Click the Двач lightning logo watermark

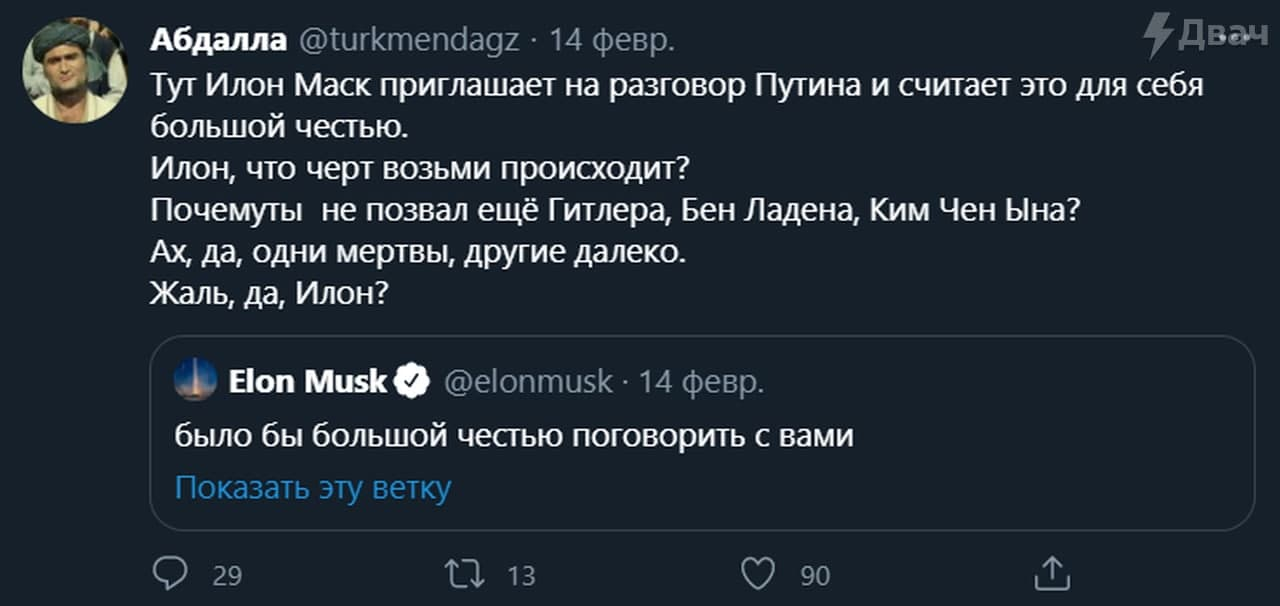point(1159,35)
